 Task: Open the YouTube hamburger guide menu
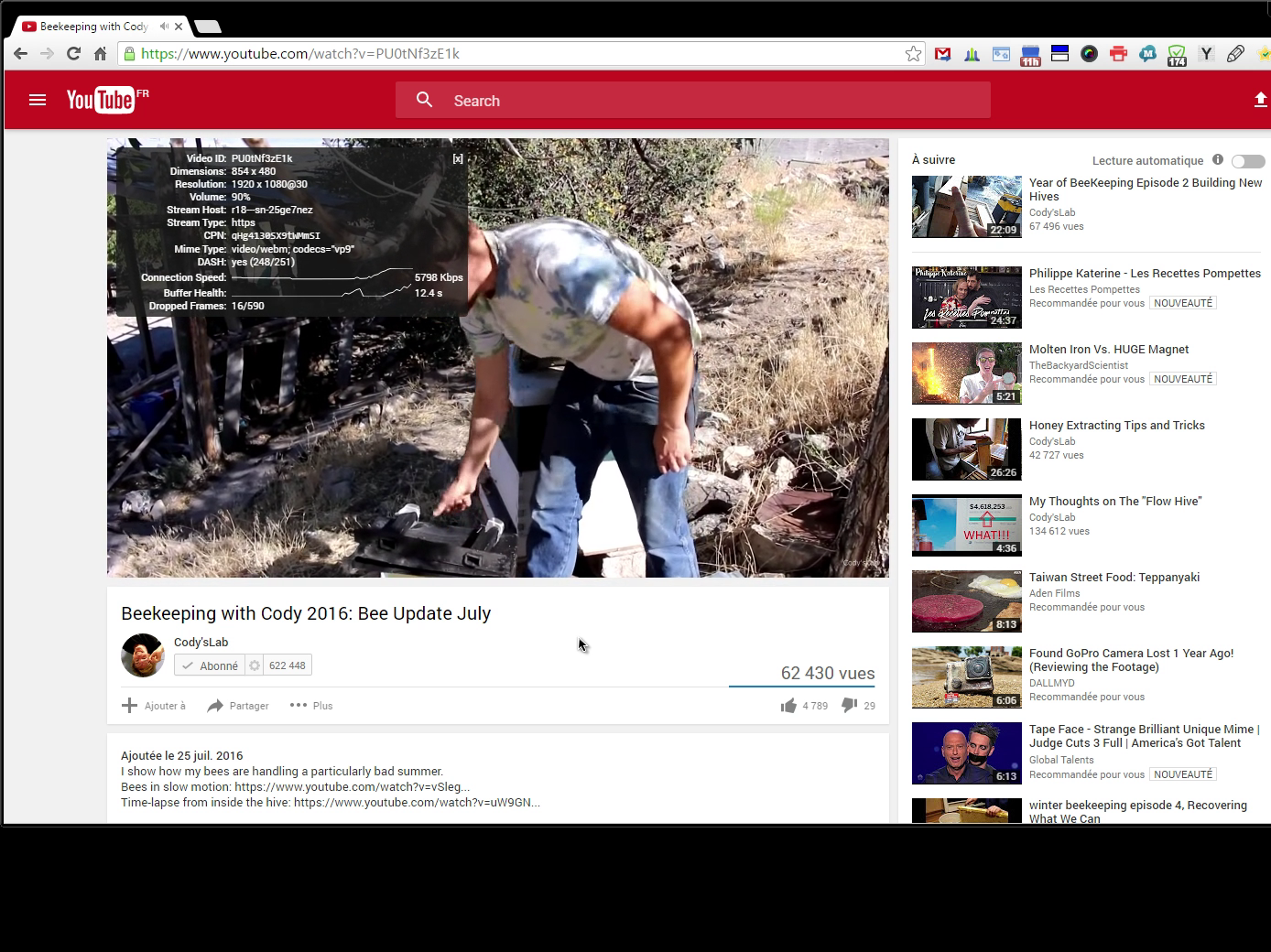coord(38,100)
